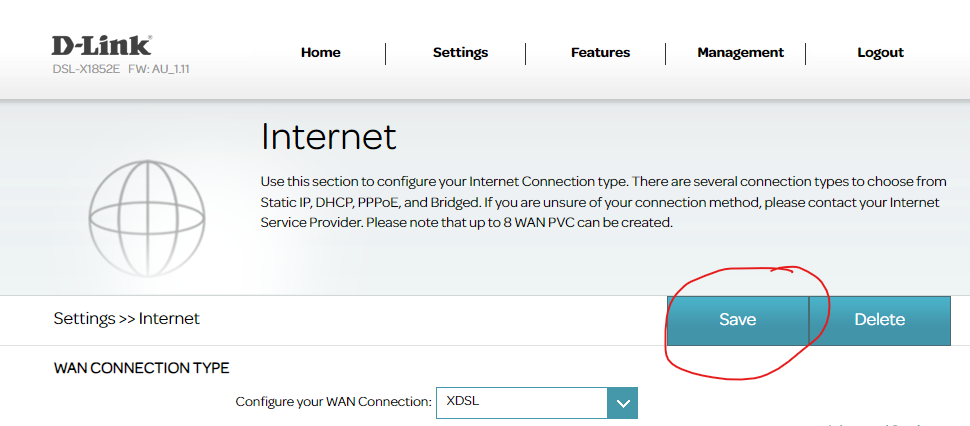Viewport: 970px width, 426px height.
Task: Click the Configure your WAN Connection label
Action: coord(333,402)
